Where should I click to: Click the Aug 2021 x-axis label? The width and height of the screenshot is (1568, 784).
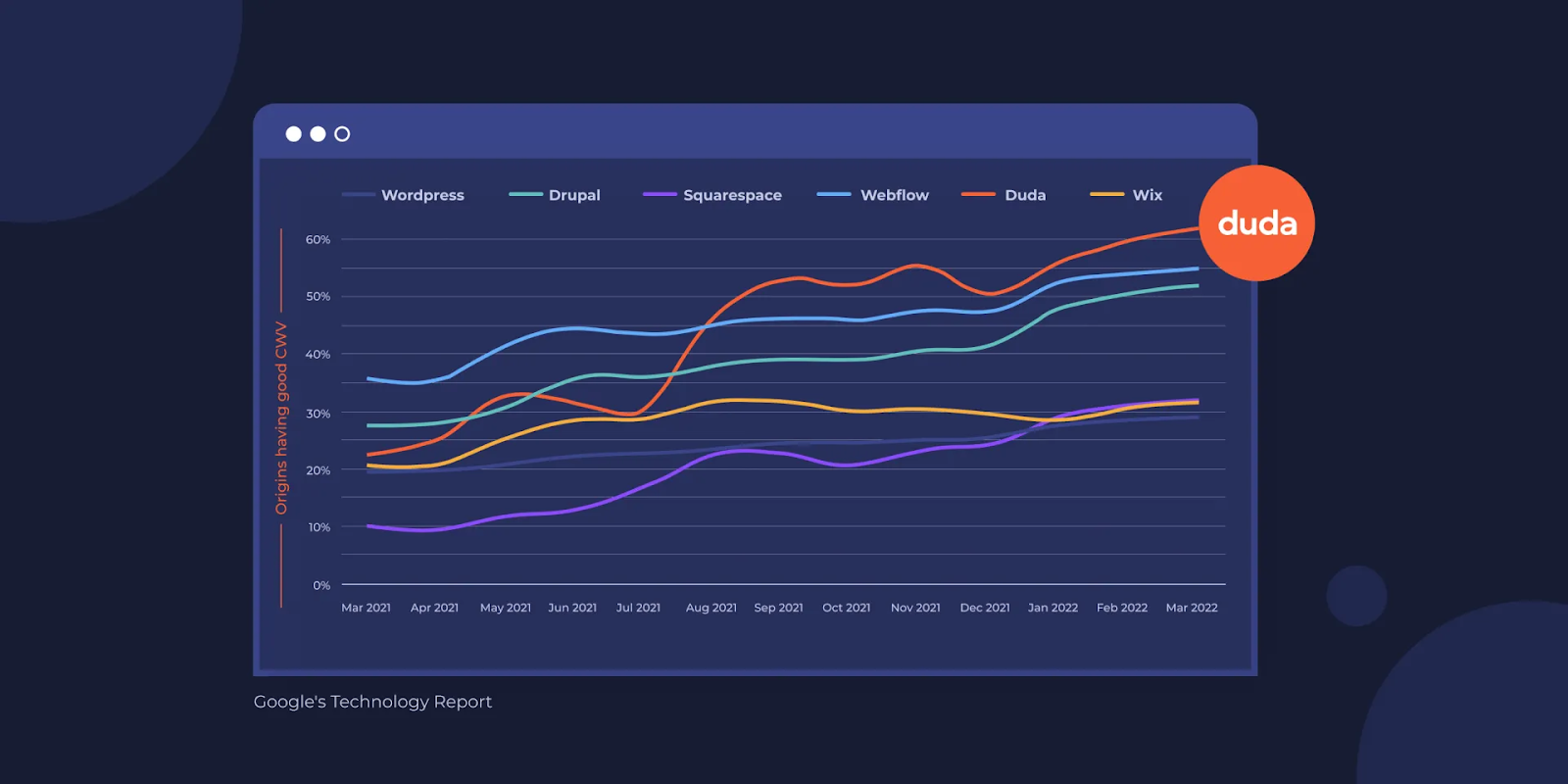click(710, 608)
